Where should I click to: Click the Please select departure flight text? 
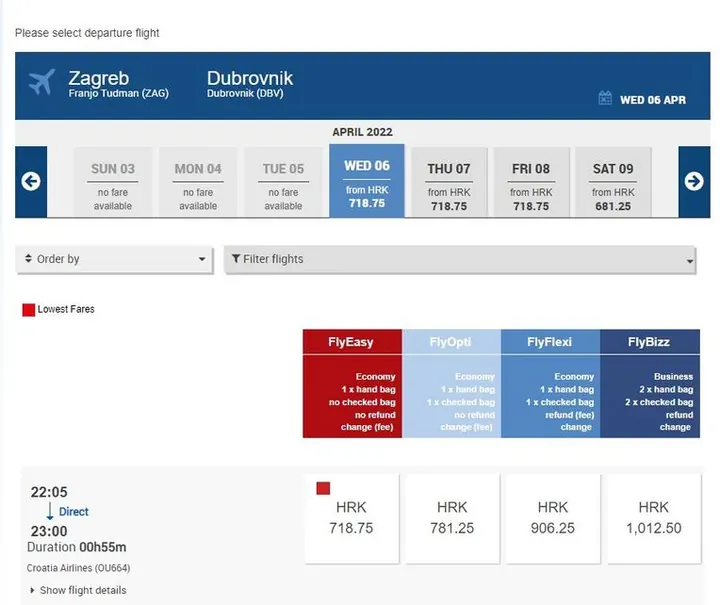pyautogui.click(x=87, y=33)
